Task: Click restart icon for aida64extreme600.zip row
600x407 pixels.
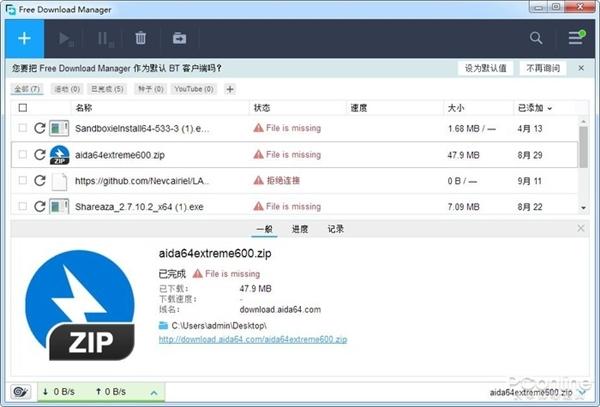Action: click(40, 155)
